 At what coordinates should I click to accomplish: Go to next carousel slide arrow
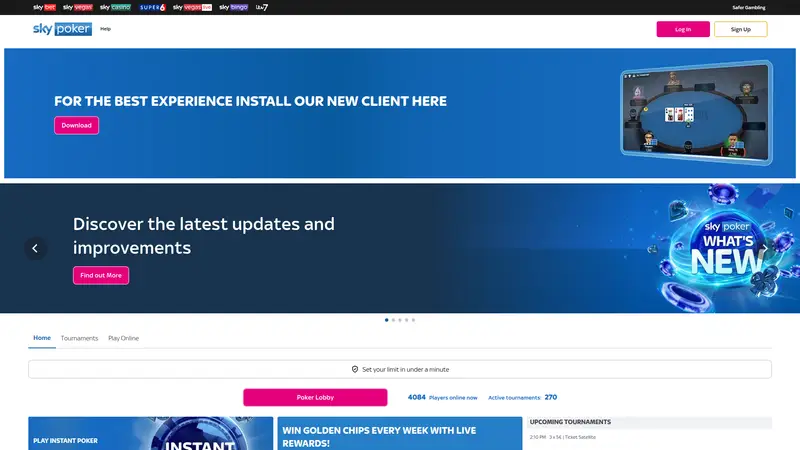tap(764, 248)
